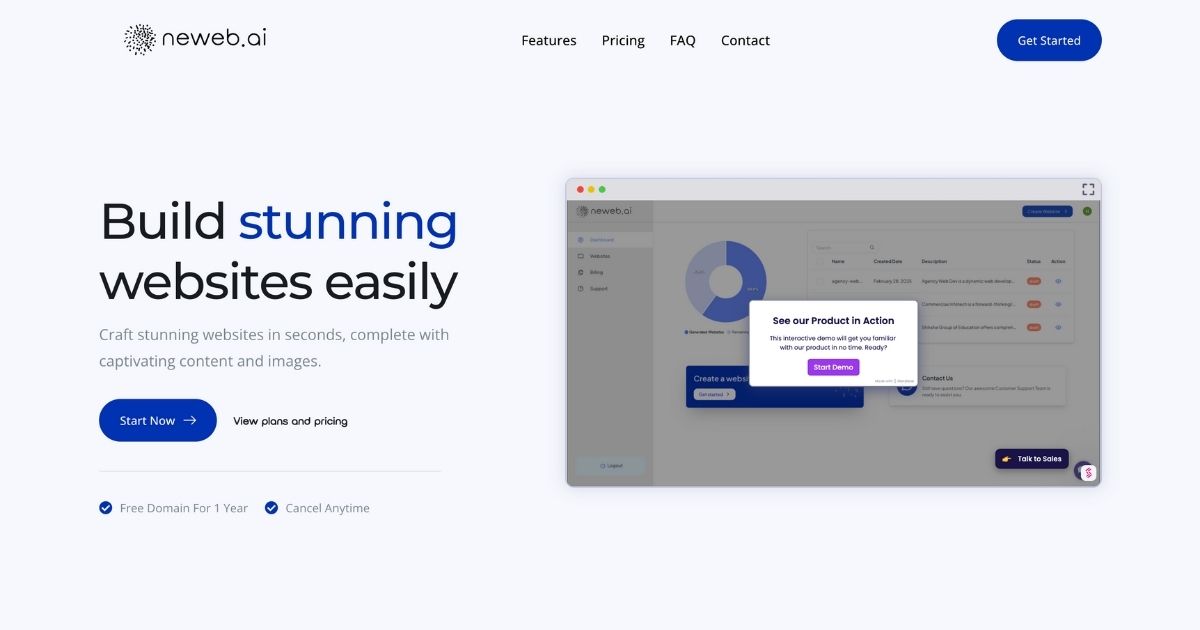The height and width of the screenshot is (630, 1200).
Task: Click the Storylane badge icon in demo corner
Action: click(1088, 472)
